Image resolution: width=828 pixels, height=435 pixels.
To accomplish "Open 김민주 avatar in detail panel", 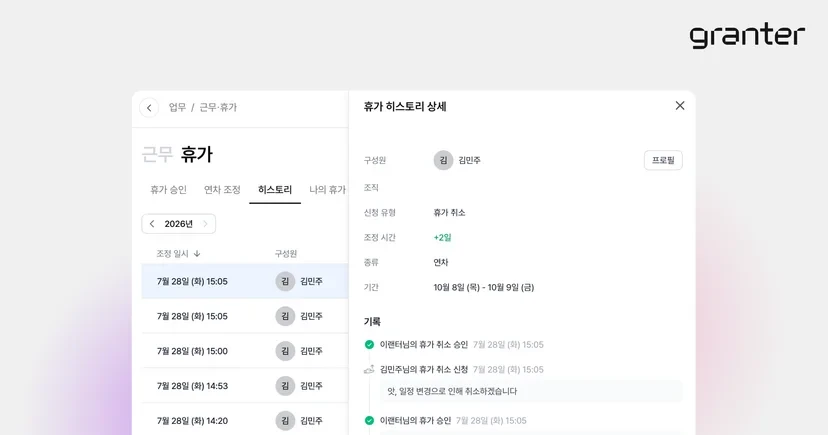I will (443, 160).
